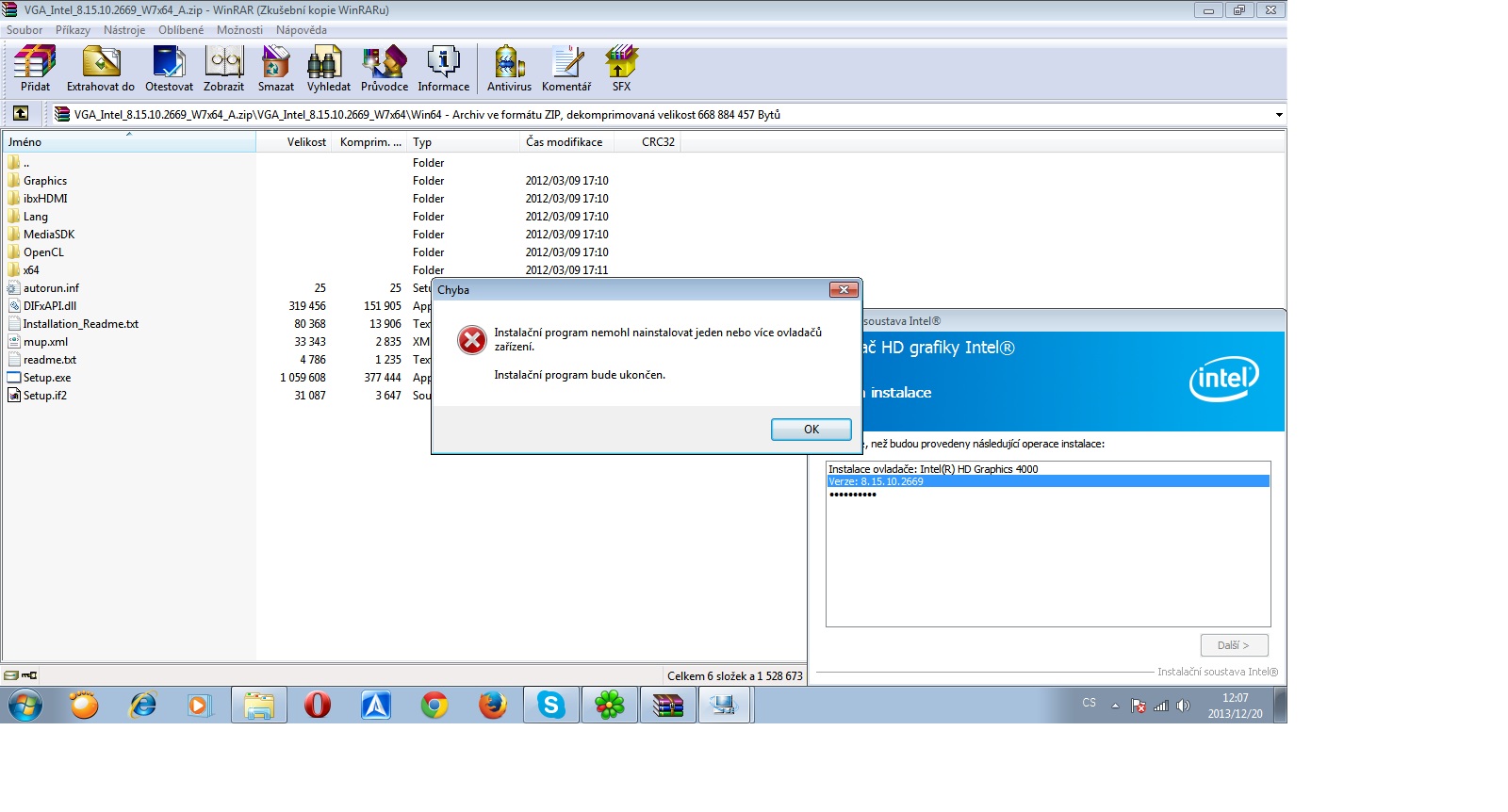Run the Antivirus scan tool
This screenshot has width=1508, height=812.
(x=509, y=69)
